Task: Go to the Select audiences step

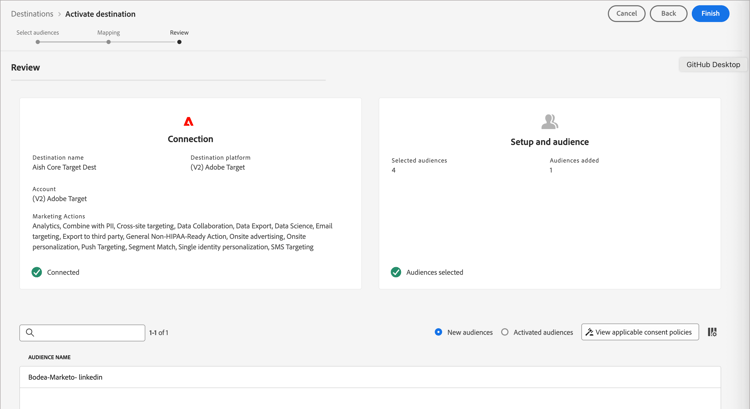Action: click(38, 33)
